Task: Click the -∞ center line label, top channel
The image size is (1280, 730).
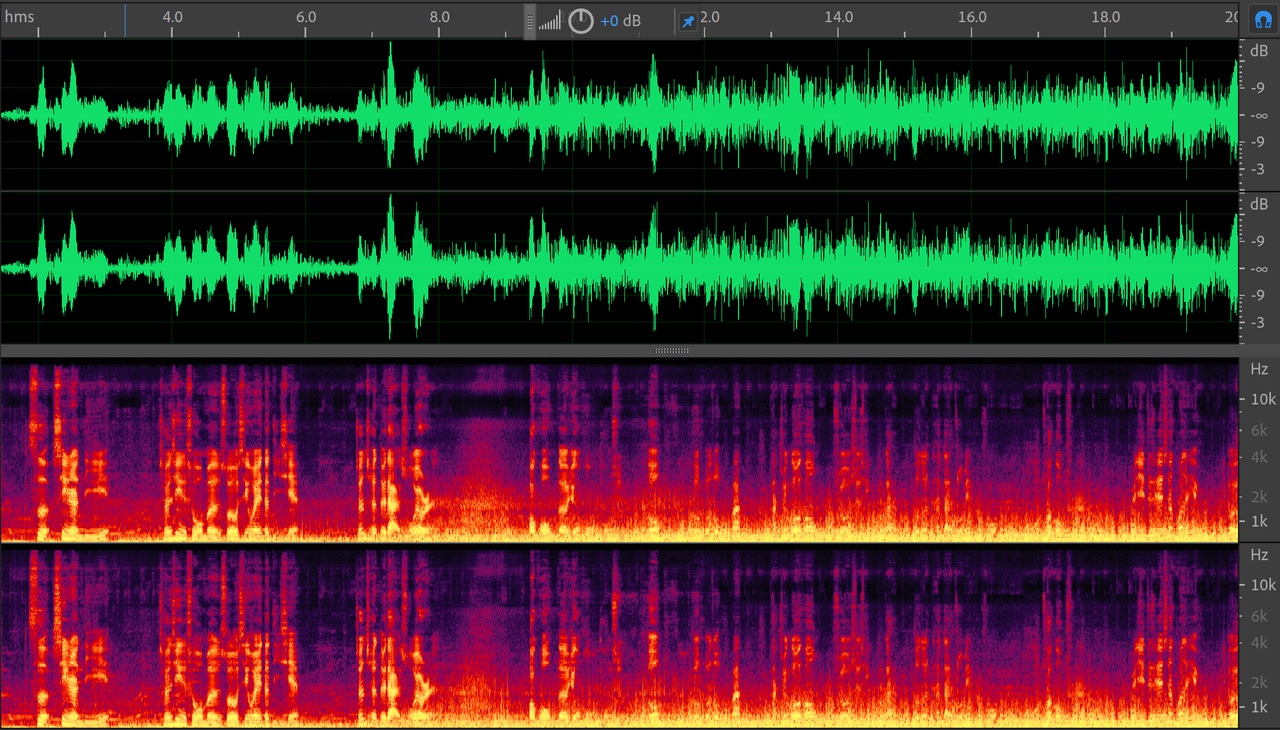Action: coord(1262,116)
